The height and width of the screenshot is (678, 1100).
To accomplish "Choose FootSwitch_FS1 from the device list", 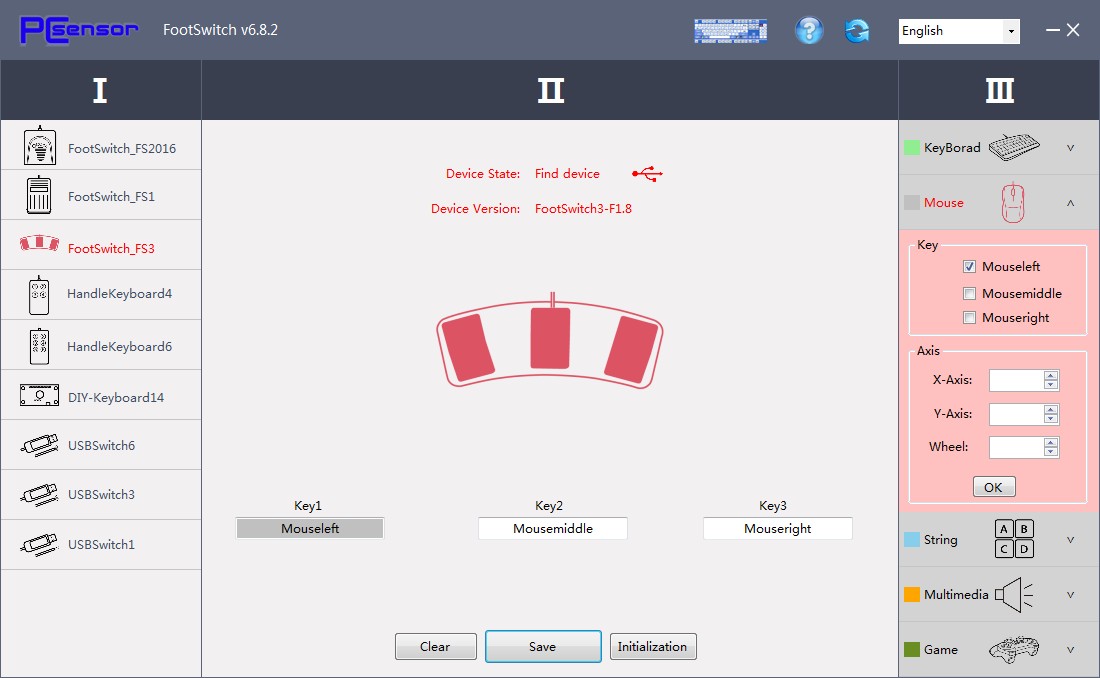I will point(101,195).
